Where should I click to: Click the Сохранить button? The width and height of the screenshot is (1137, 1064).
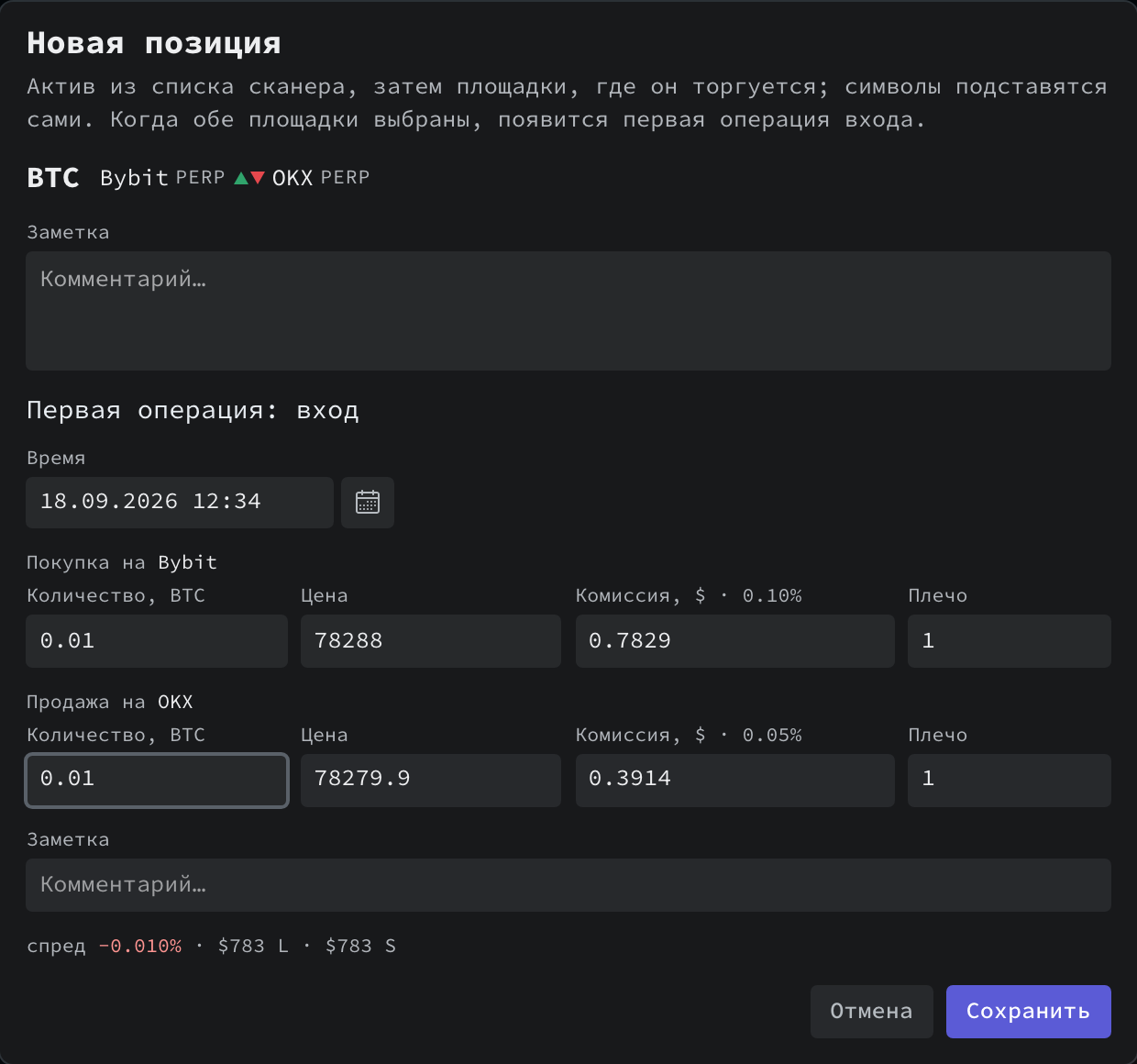(x=1028, y=1012)
